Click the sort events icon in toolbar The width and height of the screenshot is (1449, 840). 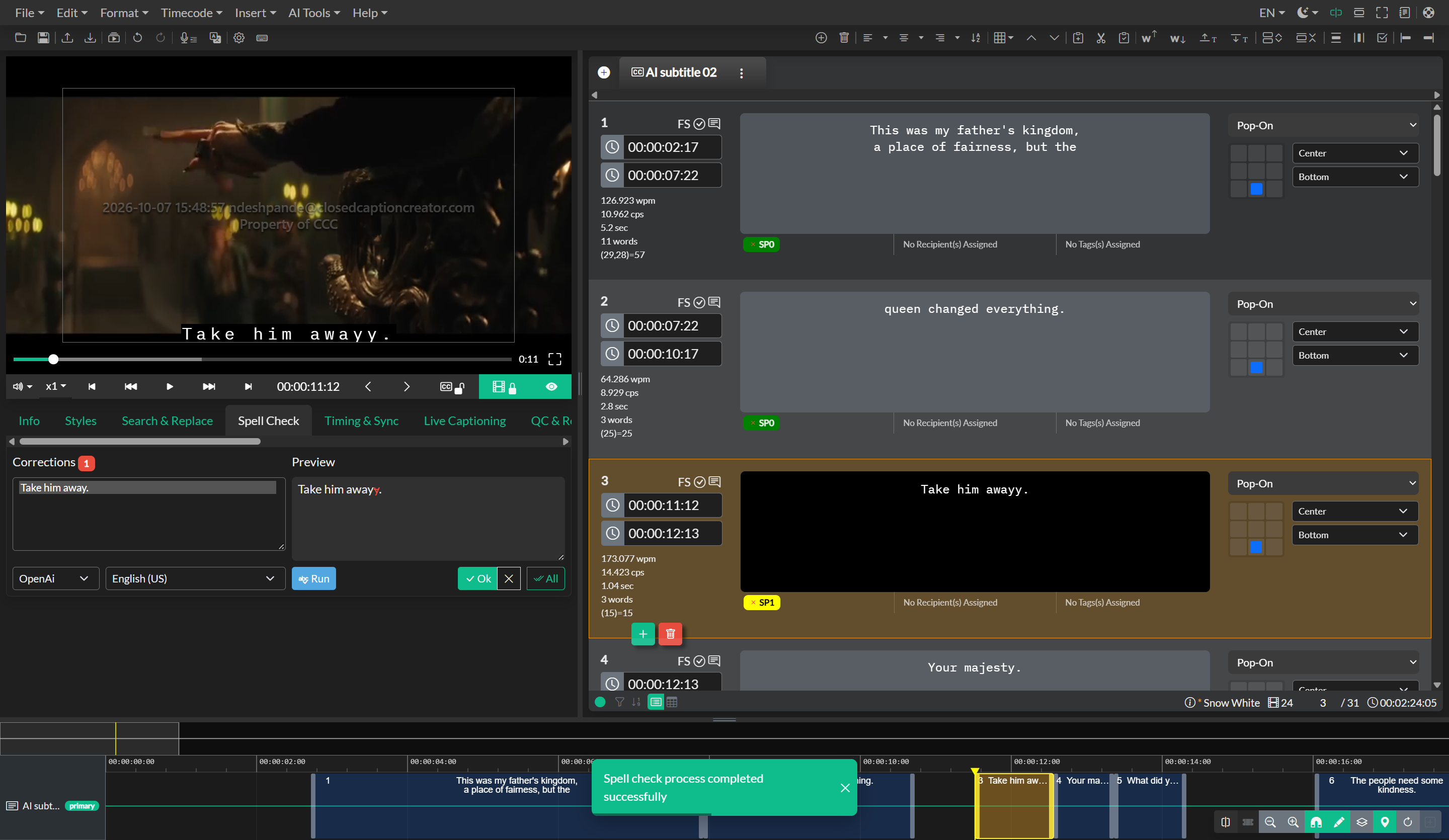(976, 38)
